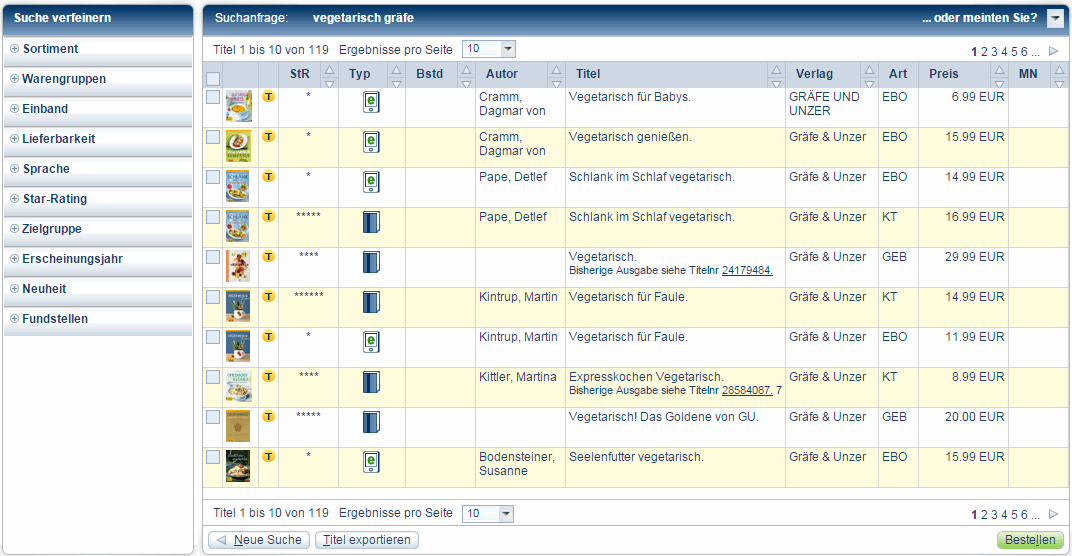Image resolution: width=1072 pixels, height=556 pixels.
Task: Open title number link 24179484
Action: [747, 270]
